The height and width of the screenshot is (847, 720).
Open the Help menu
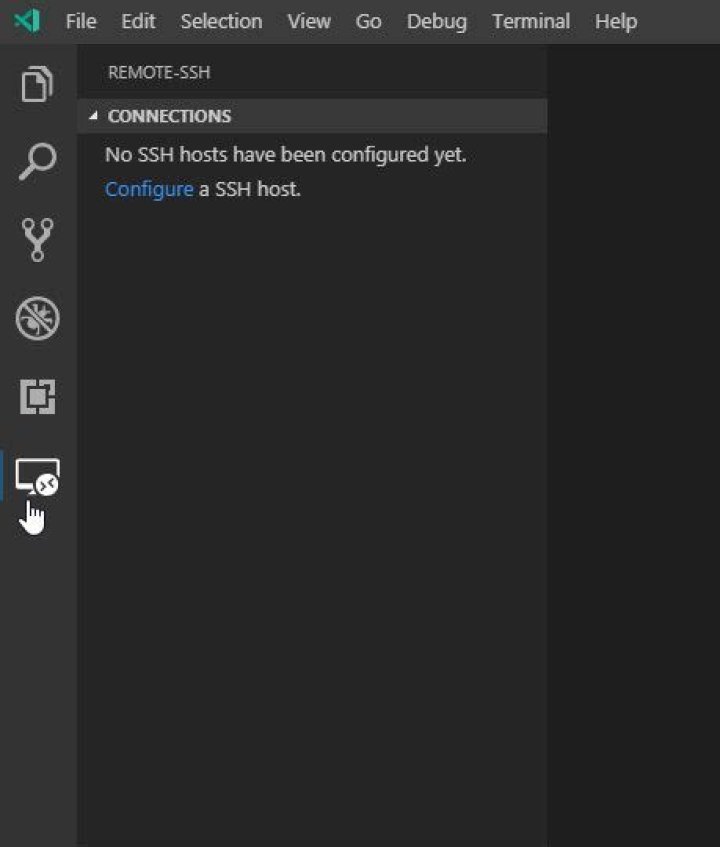click(615, 21)
